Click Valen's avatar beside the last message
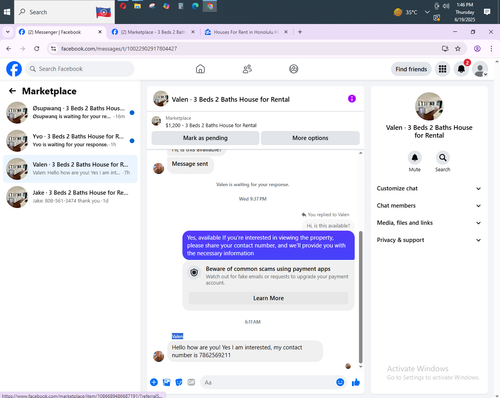Screen dimensions: 500x398 158,356
